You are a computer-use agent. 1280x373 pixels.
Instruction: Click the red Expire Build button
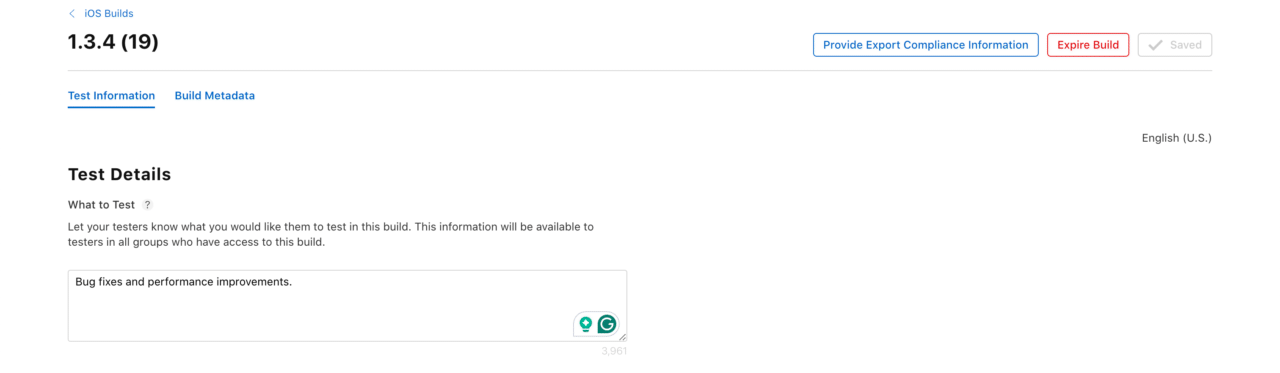(x=1088, y=45)
